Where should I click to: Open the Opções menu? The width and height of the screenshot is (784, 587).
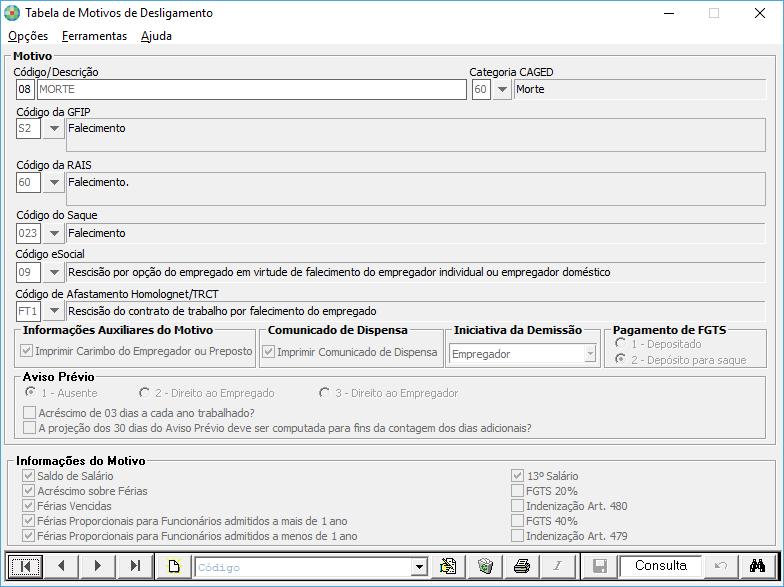(28, 36)
